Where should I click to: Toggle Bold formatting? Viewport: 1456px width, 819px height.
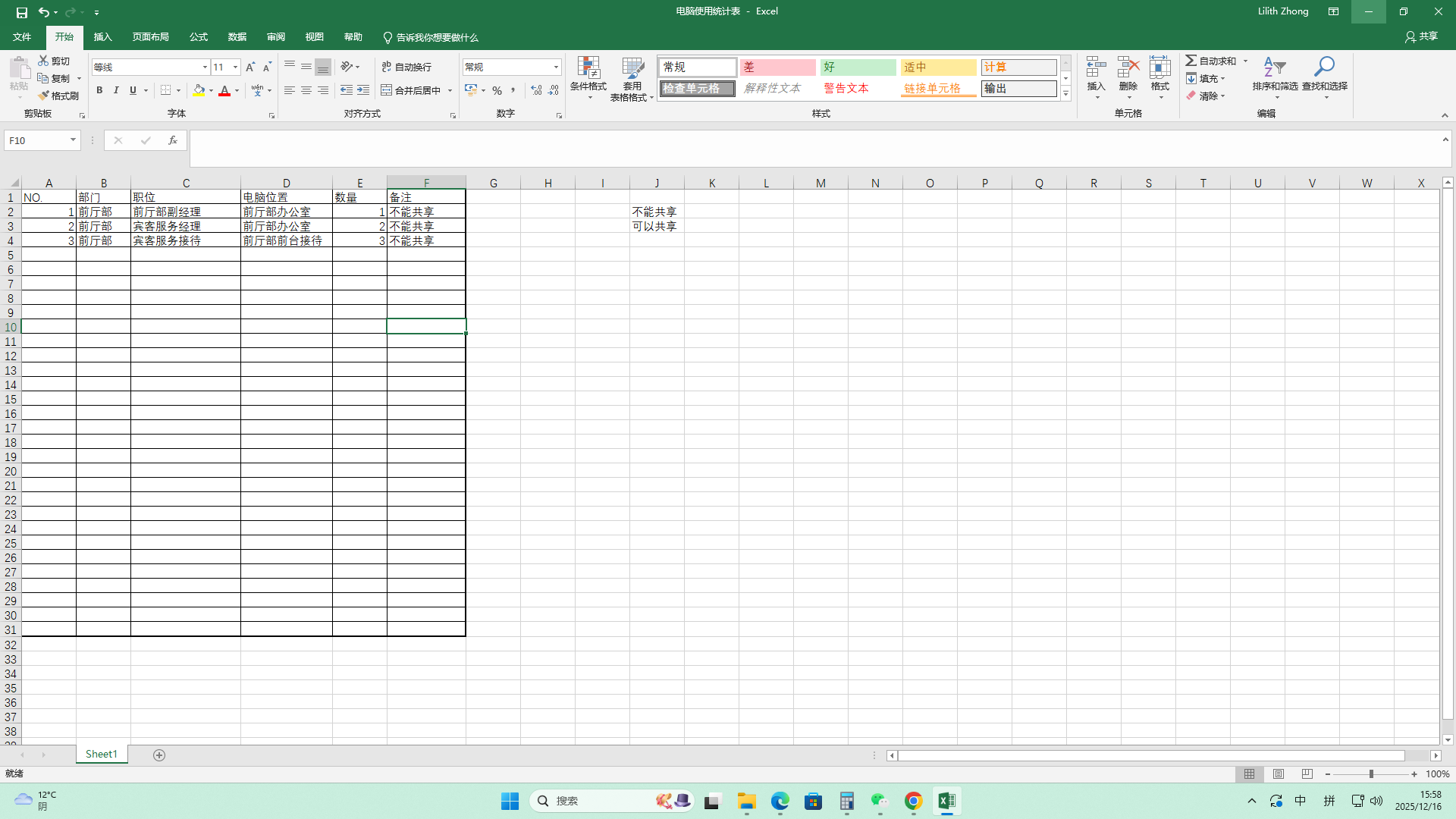[99, 90]
